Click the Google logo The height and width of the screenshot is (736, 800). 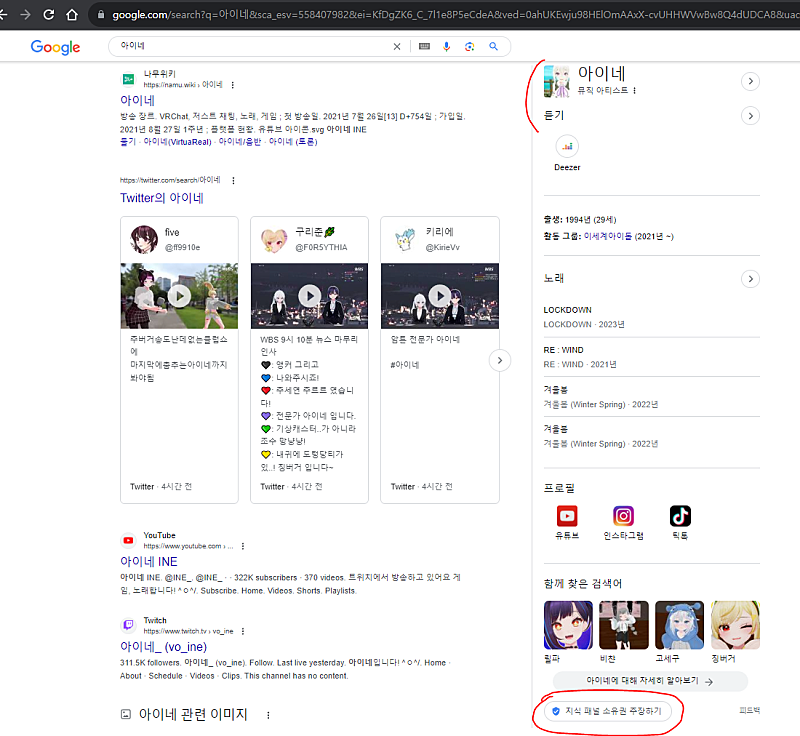coord(55,47)
